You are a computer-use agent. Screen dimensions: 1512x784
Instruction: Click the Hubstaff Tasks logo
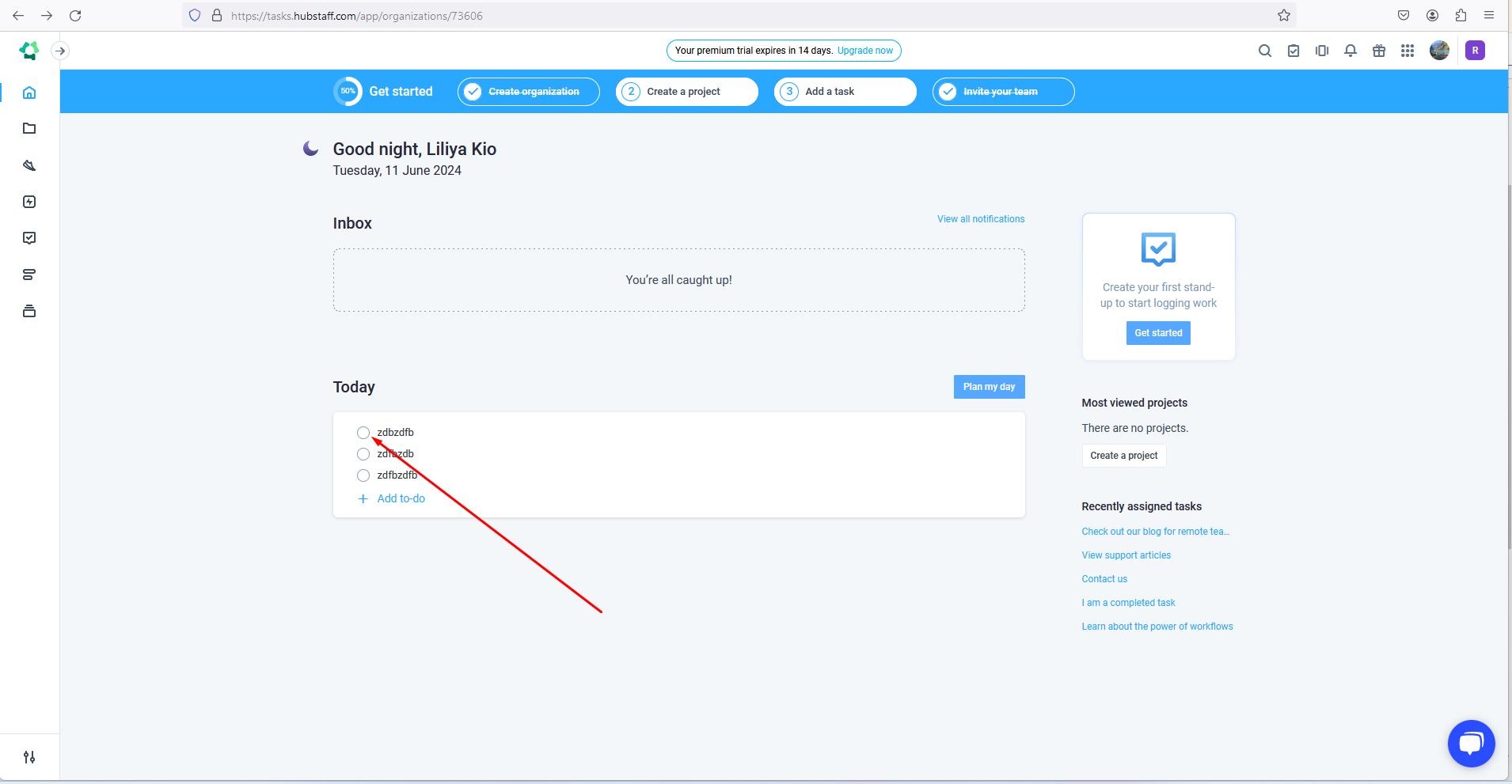coord(29,51)
